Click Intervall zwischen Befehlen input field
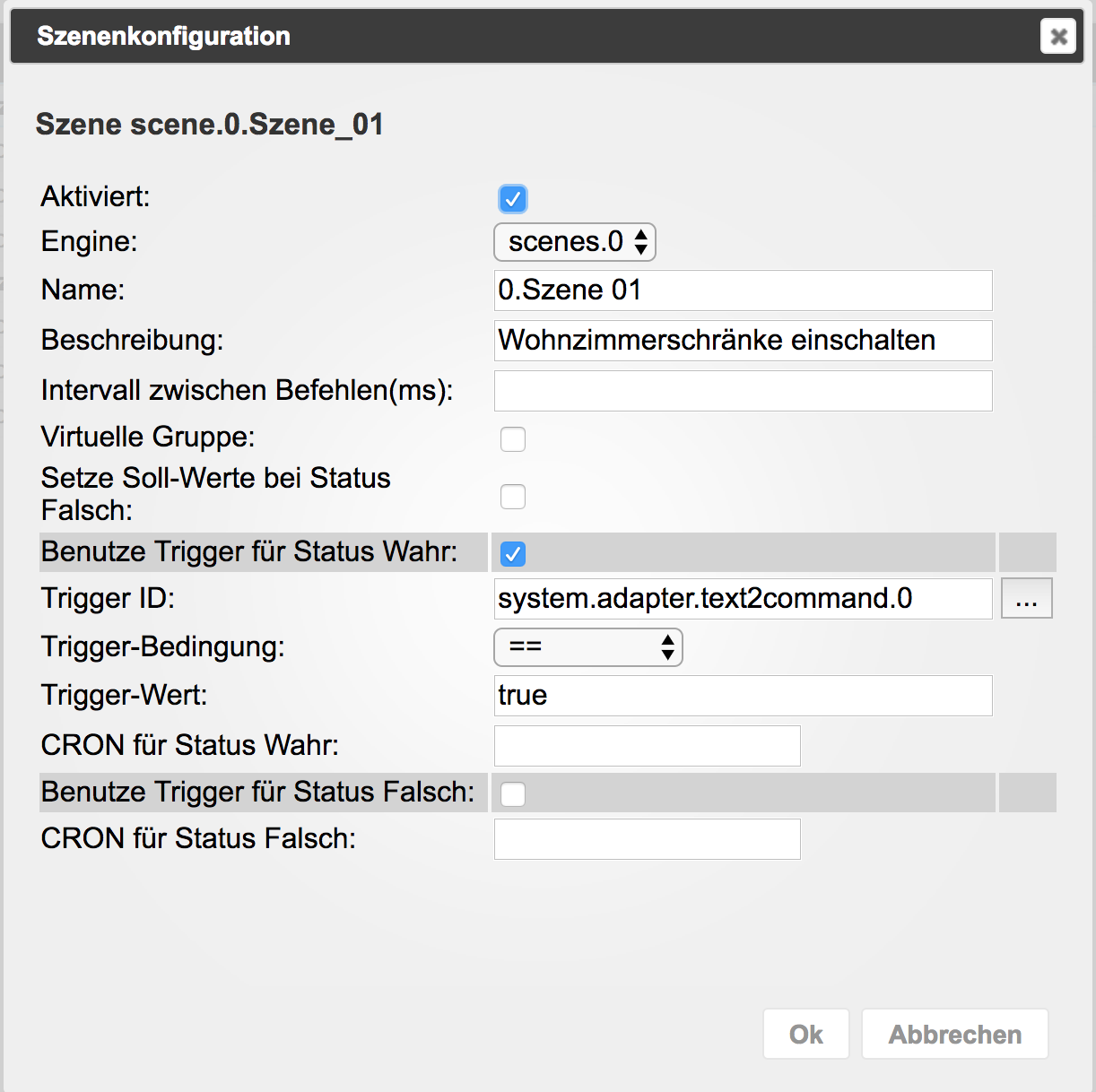The image size is (1096, 1092). 743,391
